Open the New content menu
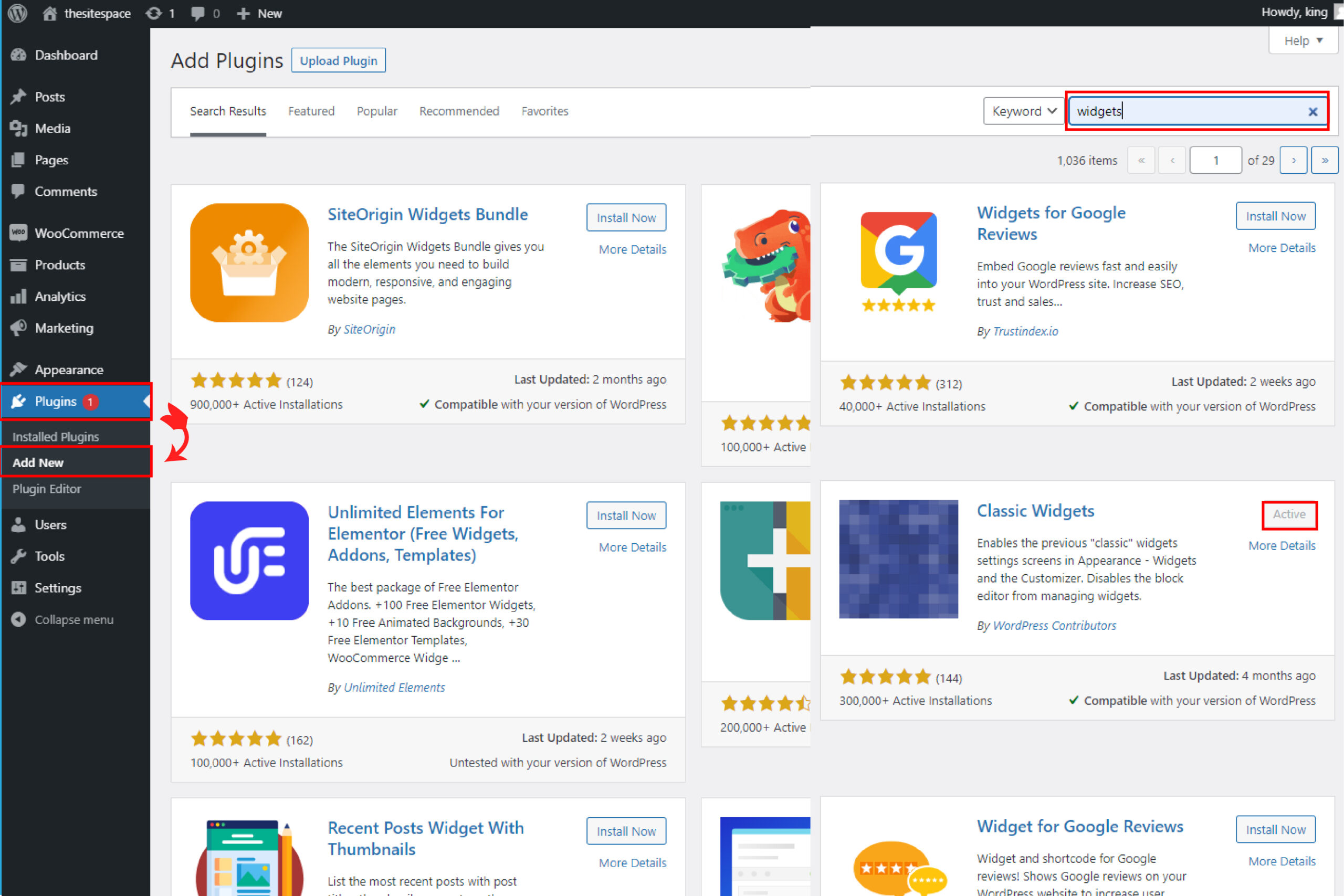This screenshot has width=1344, height=896. (x=259, y=13)
